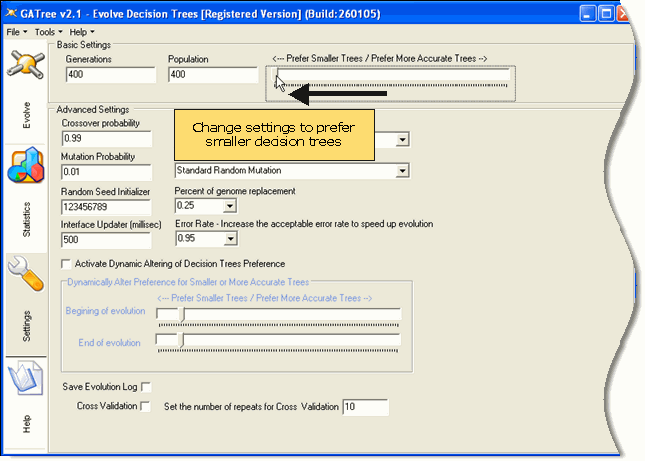Screen dimensions: 645x461
Task: Click the Standard Random Mutation text
Action: pos(229,170)
